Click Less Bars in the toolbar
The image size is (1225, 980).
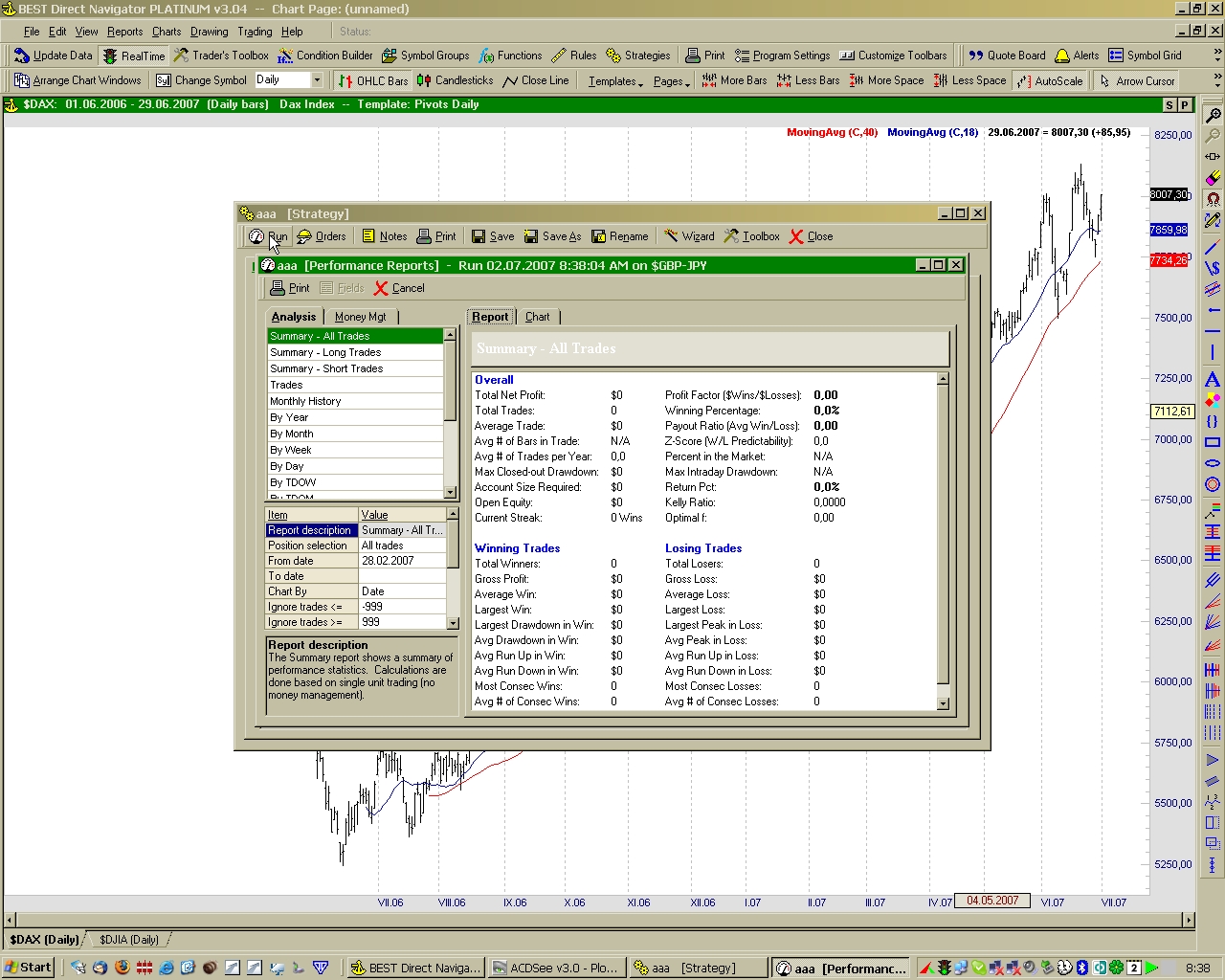pyautogui.click(x=809, y=81)
